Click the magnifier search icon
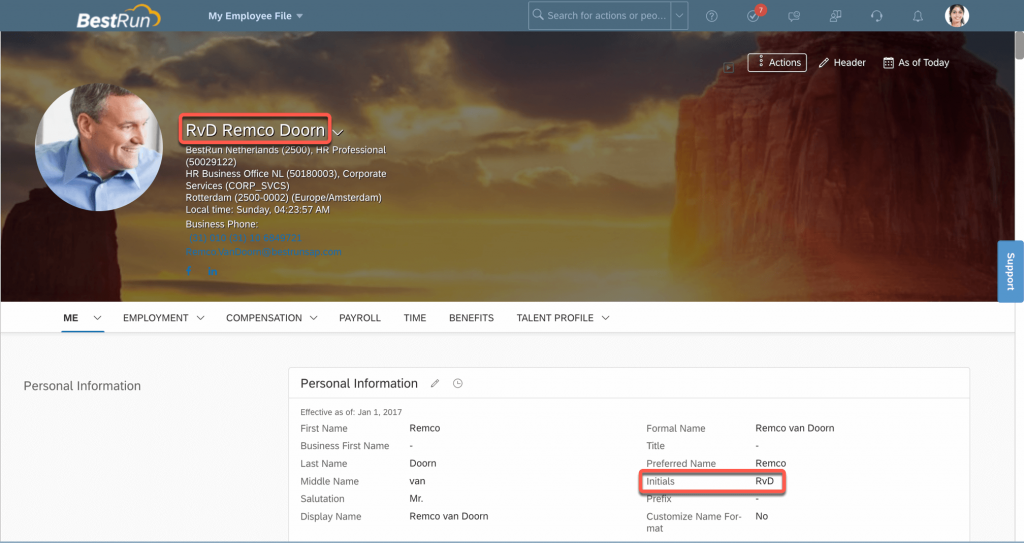The height and width of the screenshot is (543, 1024). (537, 14)
